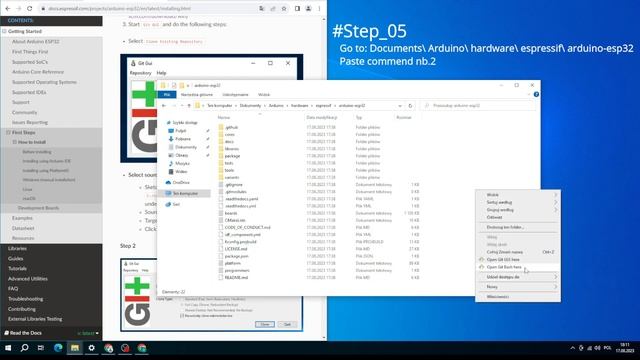Click the Explorer search box
Screen dimensions: 640x360
(478, 106)
